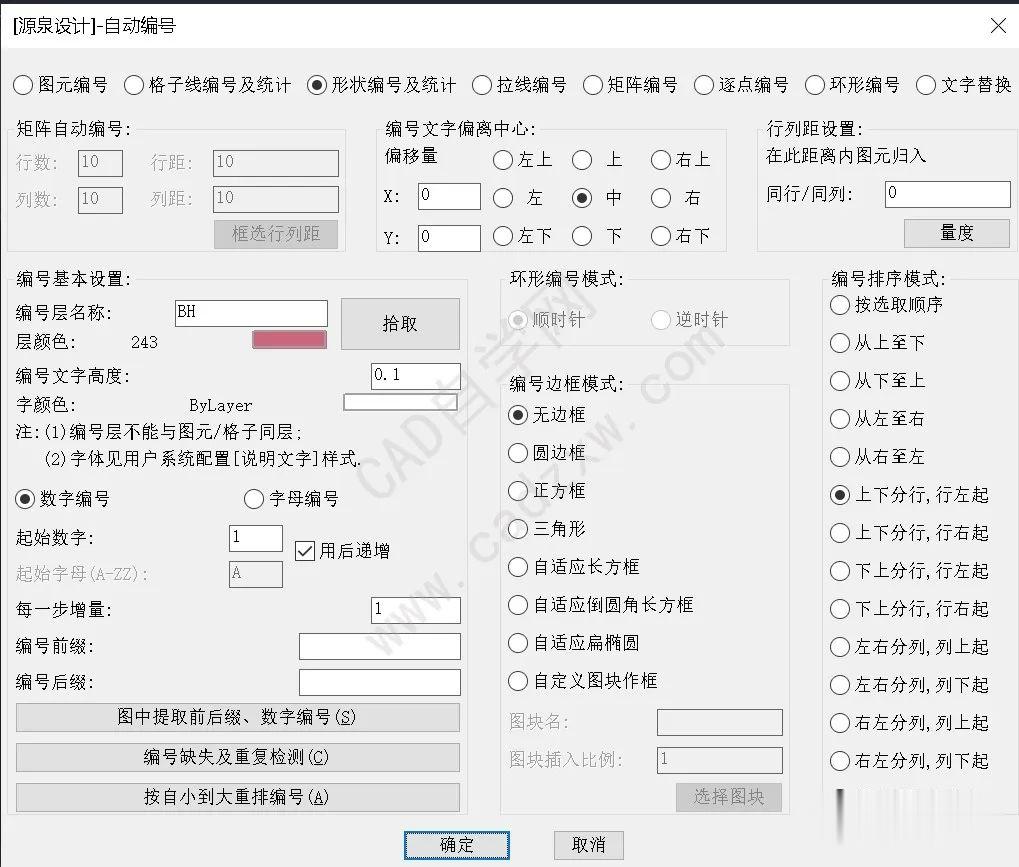This screenshot has height=867, width=1019.
Task: Click the 拾取 button to pick a layer
Action: [x=400, y=323]
